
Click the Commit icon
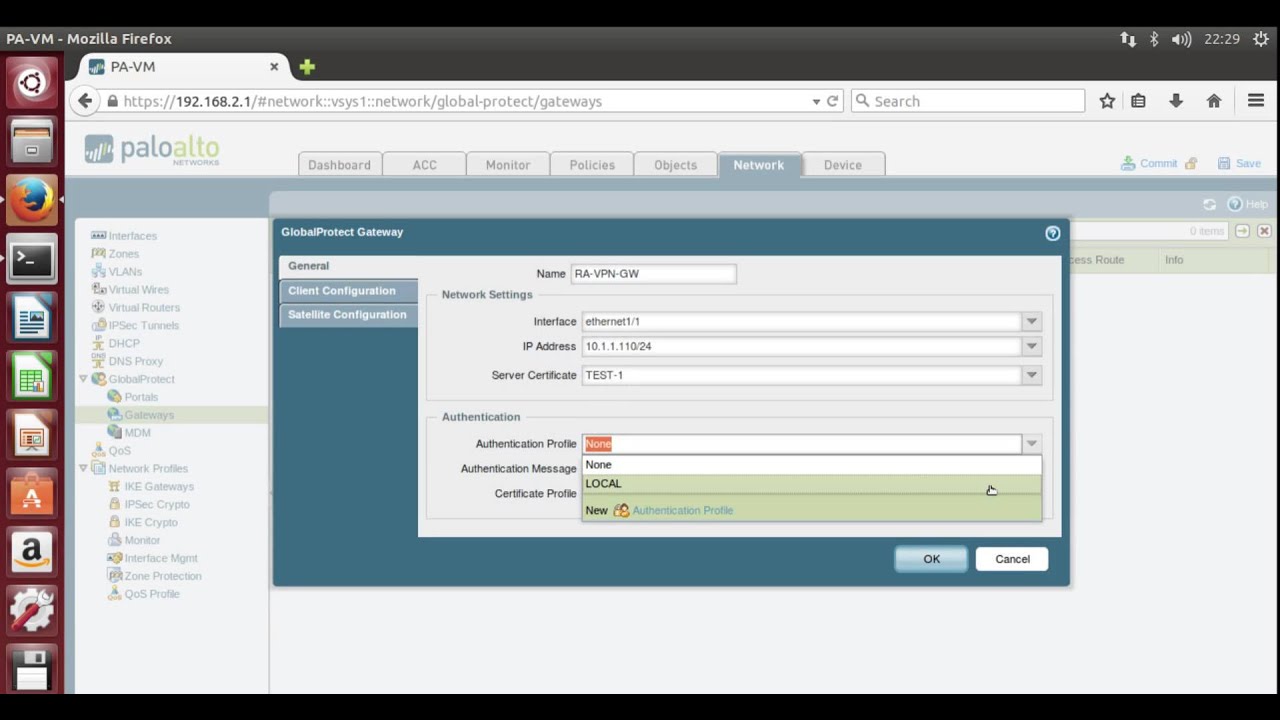click(x=1128, y=163)
